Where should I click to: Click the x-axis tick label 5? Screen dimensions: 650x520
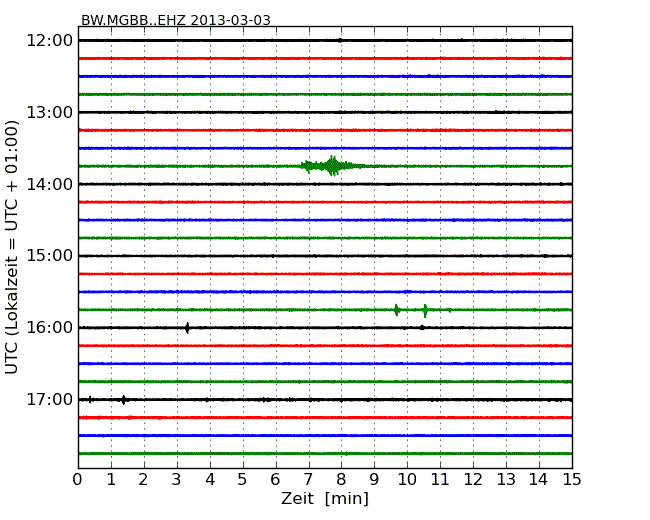click(x=243, y=480)
